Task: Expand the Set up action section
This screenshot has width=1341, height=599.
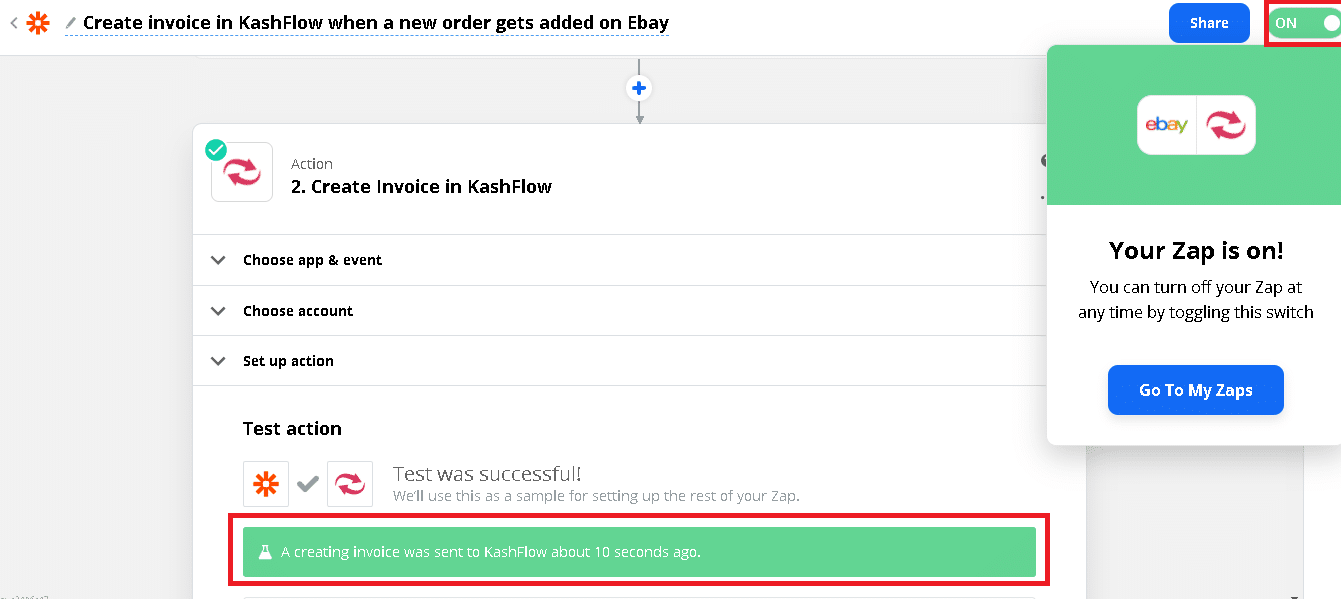Action: coord(288,361)
